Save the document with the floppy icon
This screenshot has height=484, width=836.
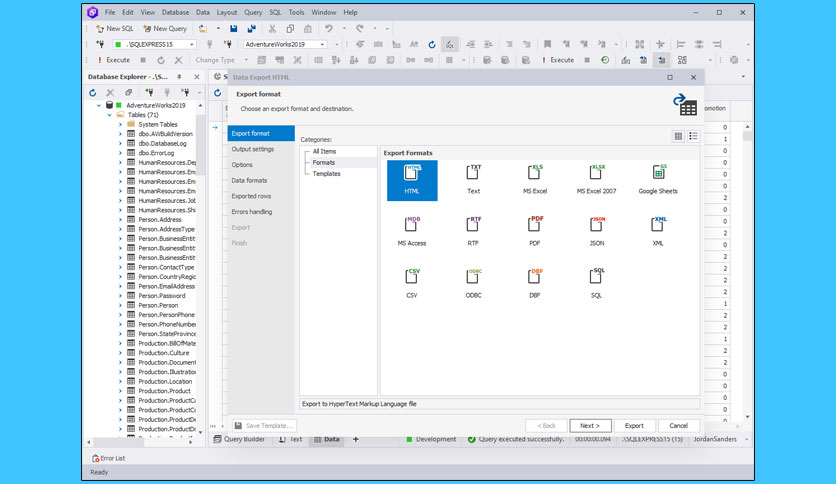[234, 29]
